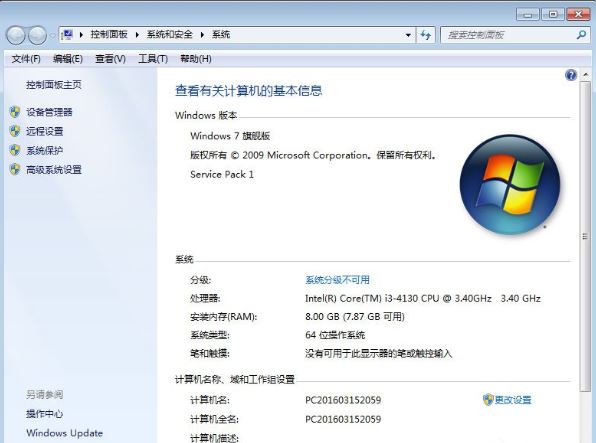The image size is (596, 443).
Task: Click shield icon beside 高级系统设置
Action: pyautogui.click(x=15, y=169)
